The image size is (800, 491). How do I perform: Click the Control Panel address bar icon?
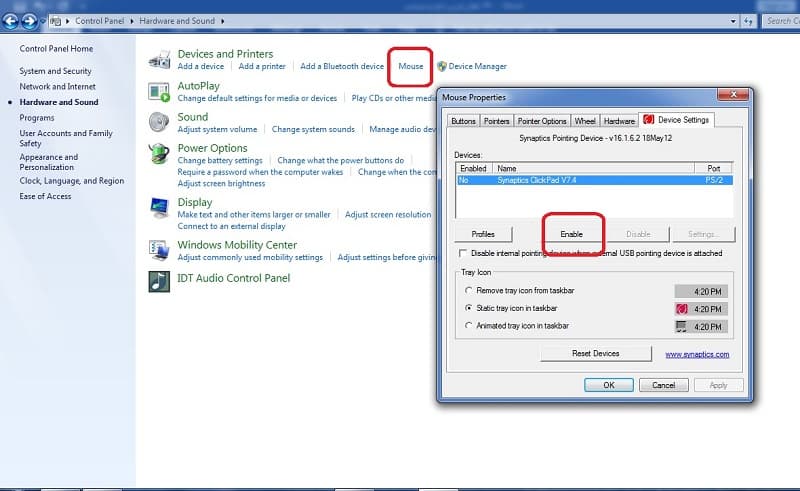(x=56, y=21)
